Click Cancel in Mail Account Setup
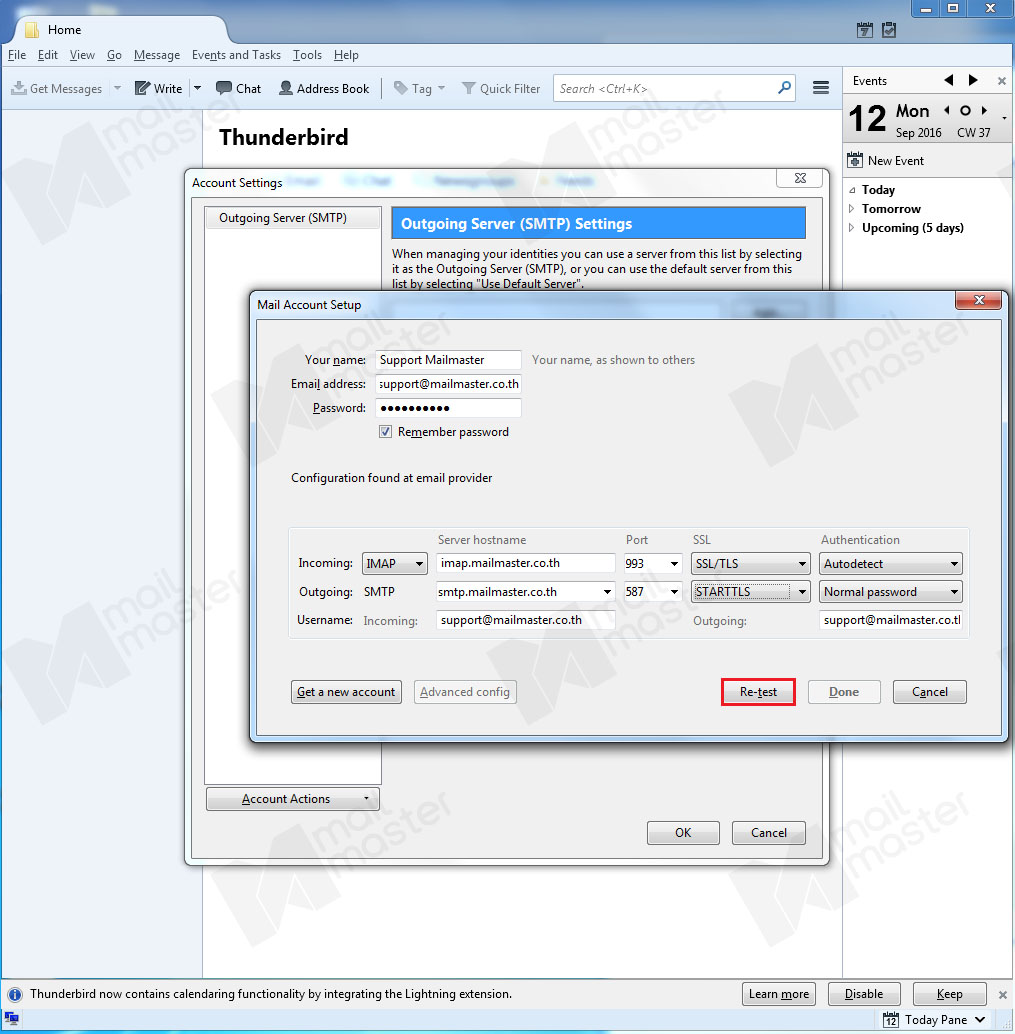1015x1034 pixels. [930, 692]
